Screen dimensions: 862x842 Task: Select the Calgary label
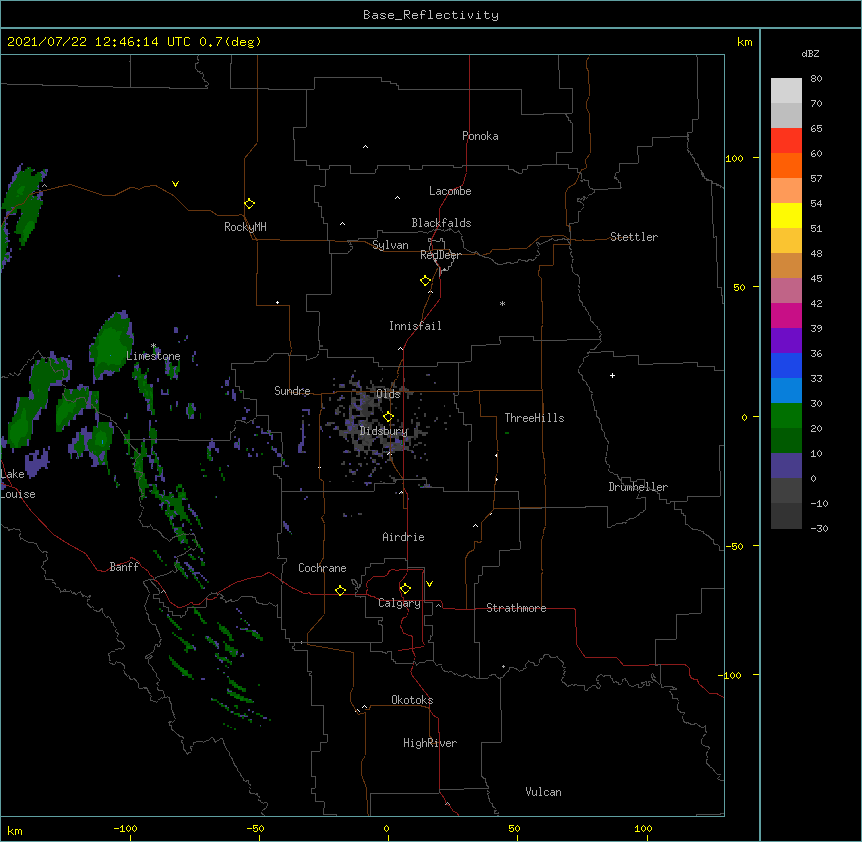pyautogui.click(x=399, y=603)
